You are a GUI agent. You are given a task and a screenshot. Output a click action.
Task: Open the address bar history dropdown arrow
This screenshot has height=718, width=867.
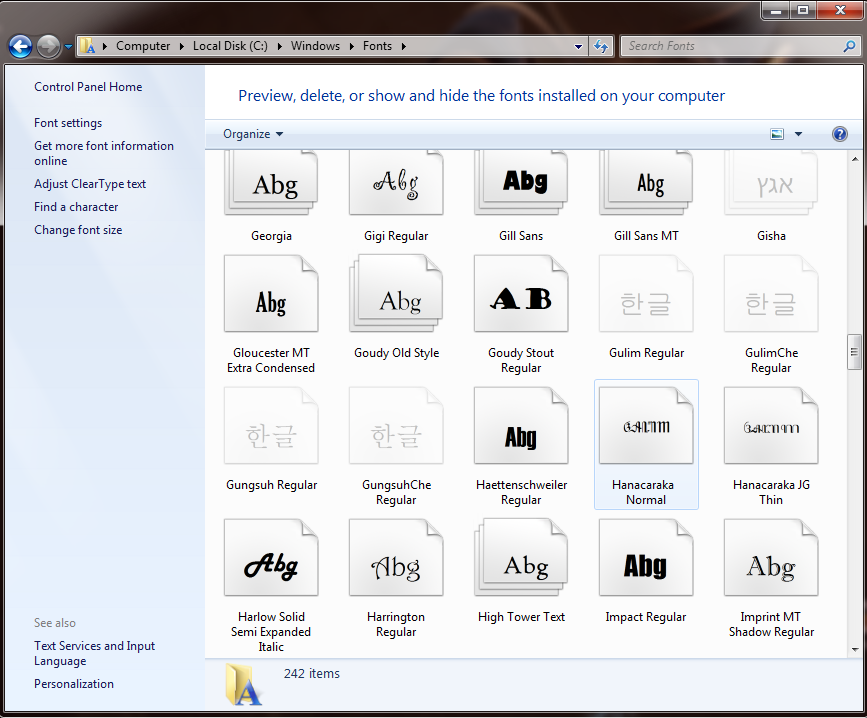tap(579, 46)
